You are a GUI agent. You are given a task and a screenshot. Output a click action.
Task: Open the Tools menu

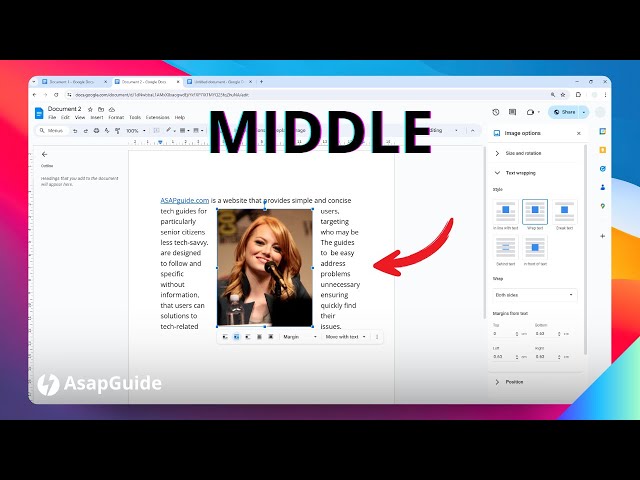[x=135, y=117]
